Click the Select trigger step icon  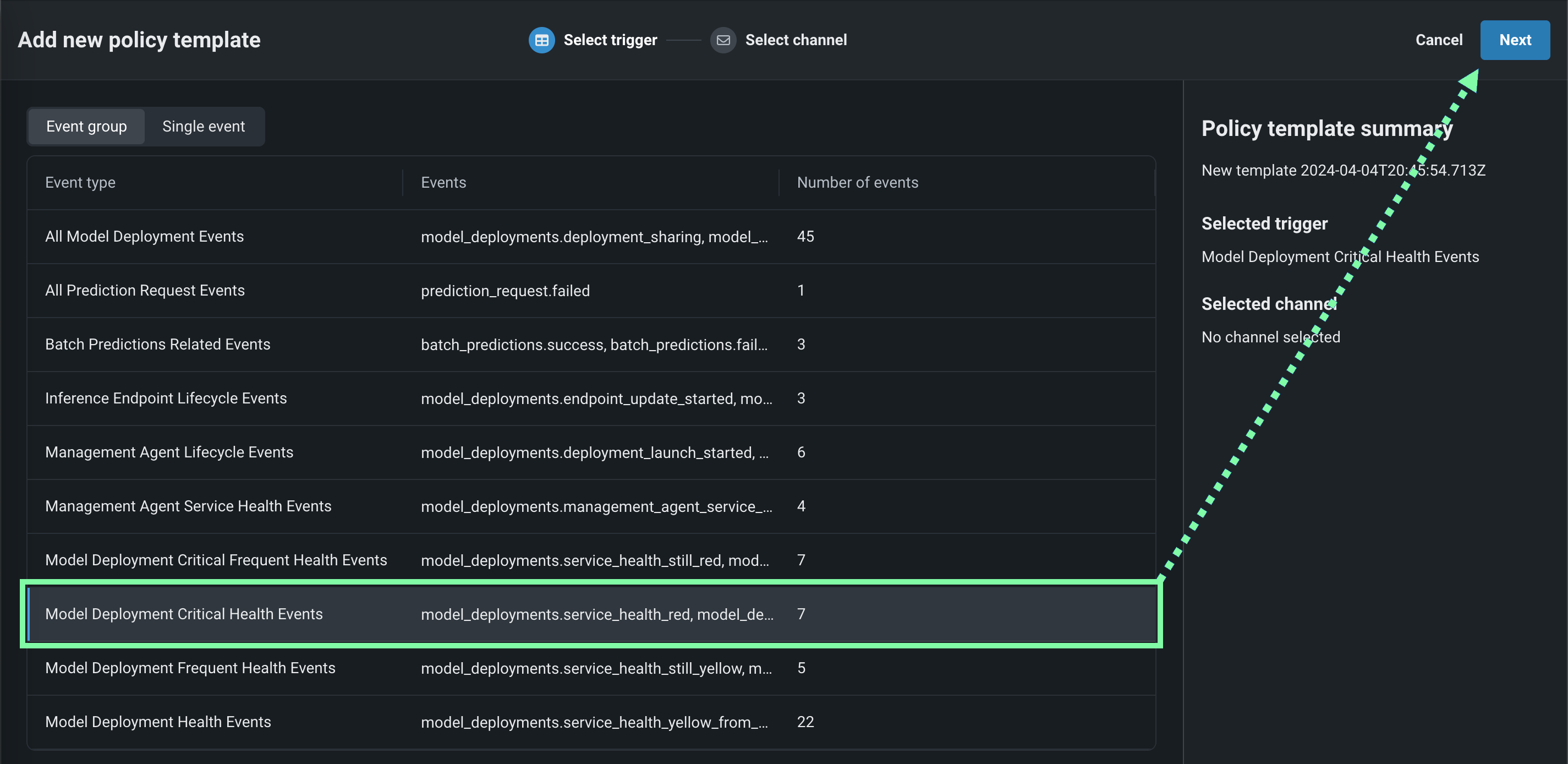(541, 40)
